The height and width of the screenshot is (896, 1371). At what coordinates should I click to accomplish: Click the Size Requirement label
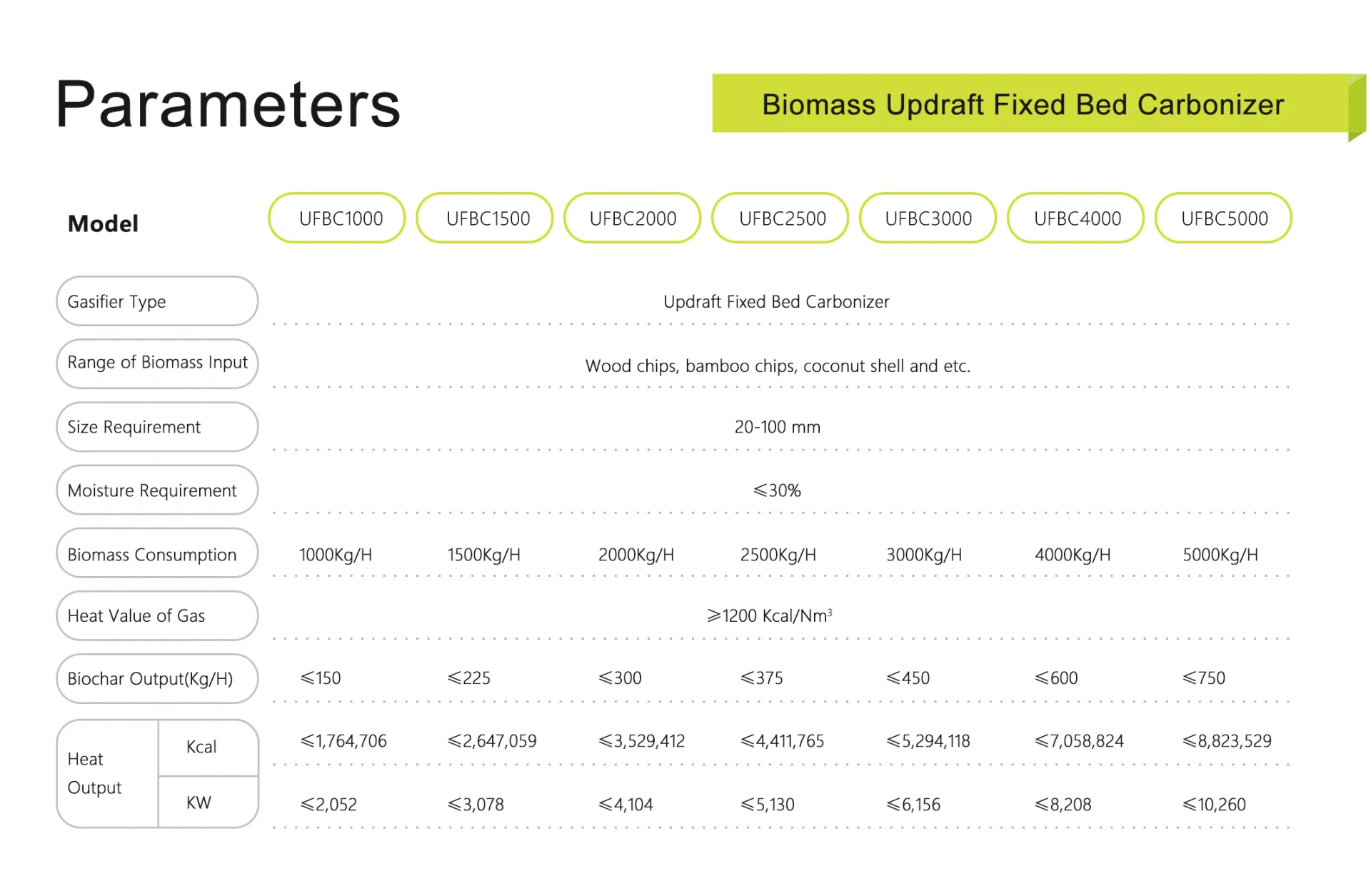point(157,427)
